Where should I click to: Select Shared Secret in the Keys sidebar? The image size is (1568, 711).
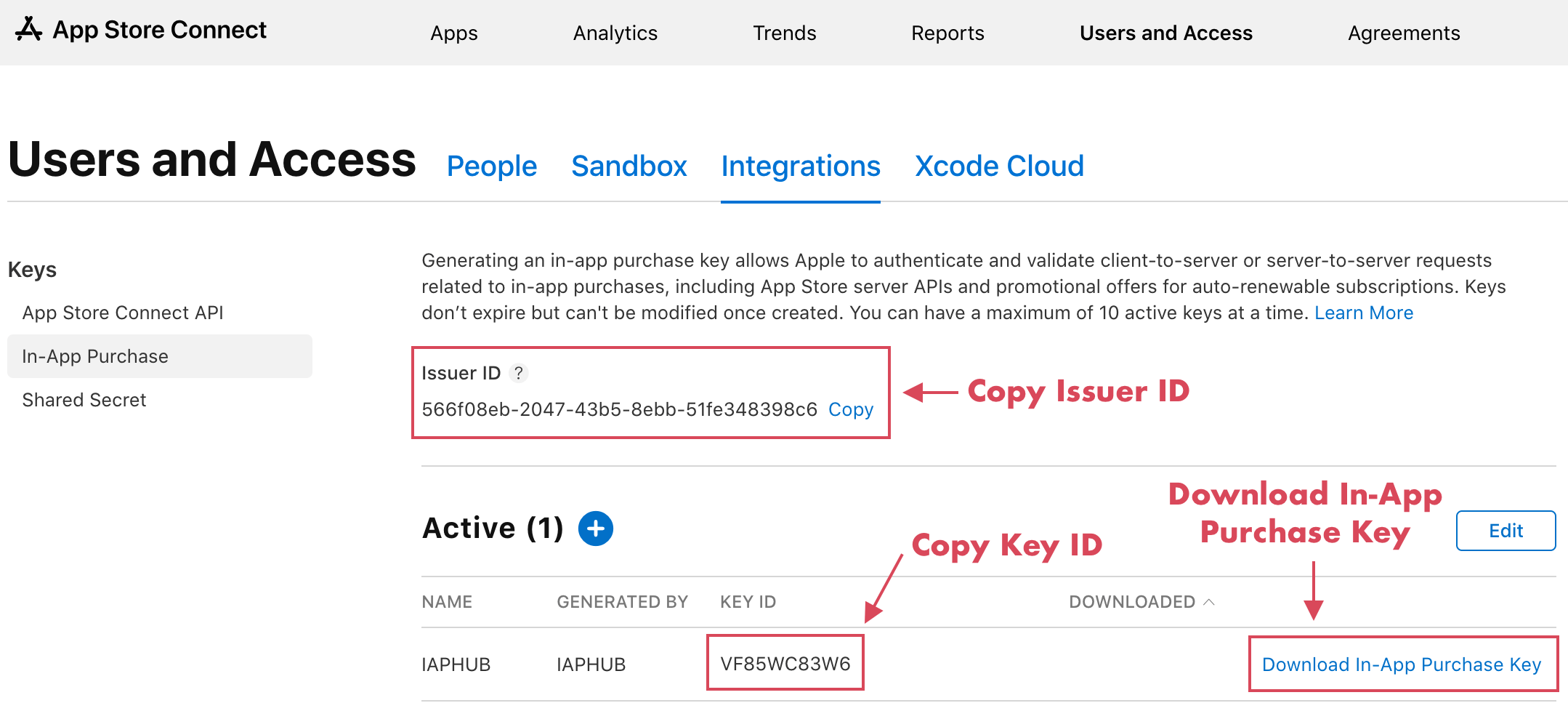pyautogui.click(x=84, y=400)
